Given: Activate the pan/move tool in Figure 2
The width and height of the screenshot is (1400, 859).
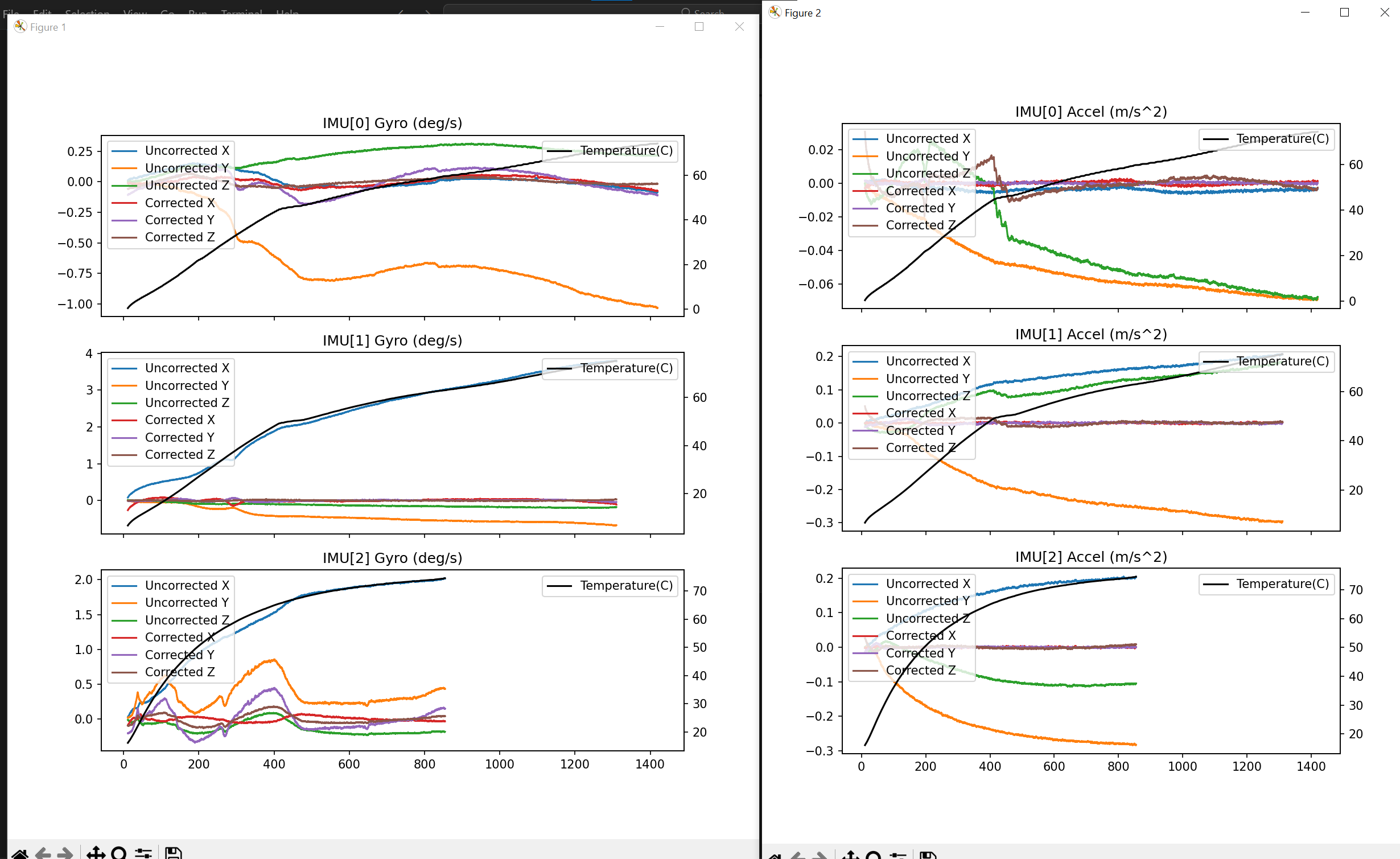Looking at the screenshot, I should pyautogui.click(x=851, y=855).
